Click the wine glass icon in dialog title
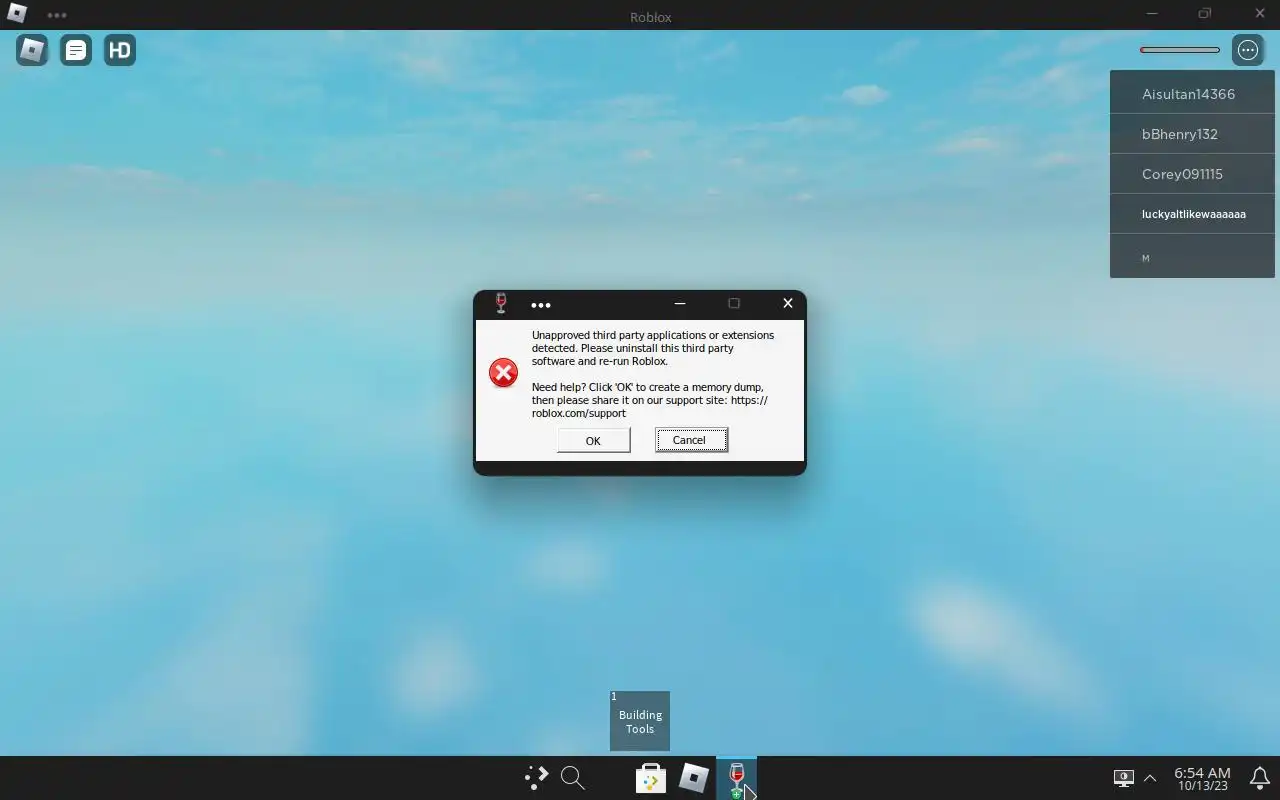The width and height of the screenshot is (1280, 800). (501, 303)
